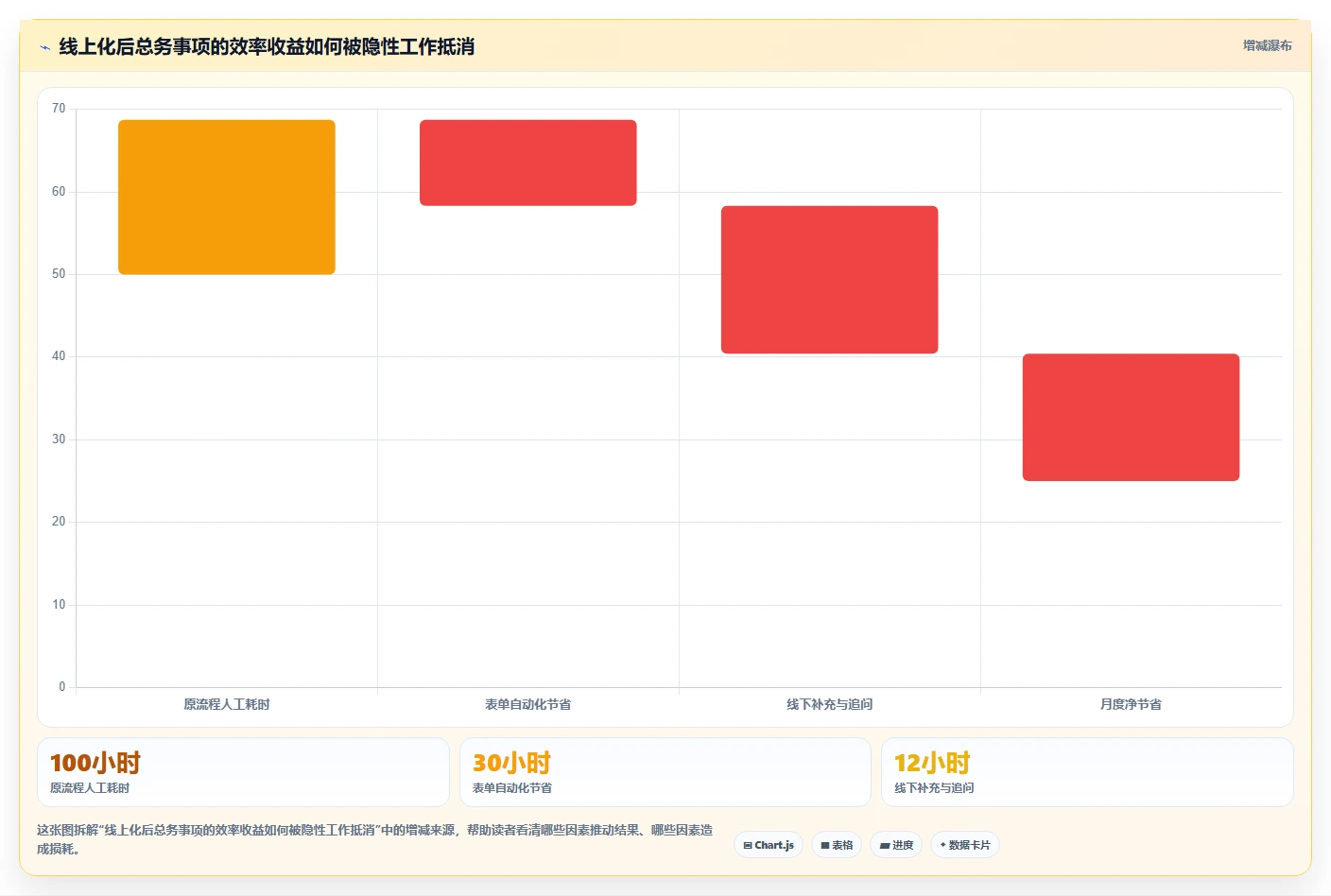This screenshot has height=896, width=1331.
Task: Click x-axis label 线下补充与追问
Action: coord(830,704)
